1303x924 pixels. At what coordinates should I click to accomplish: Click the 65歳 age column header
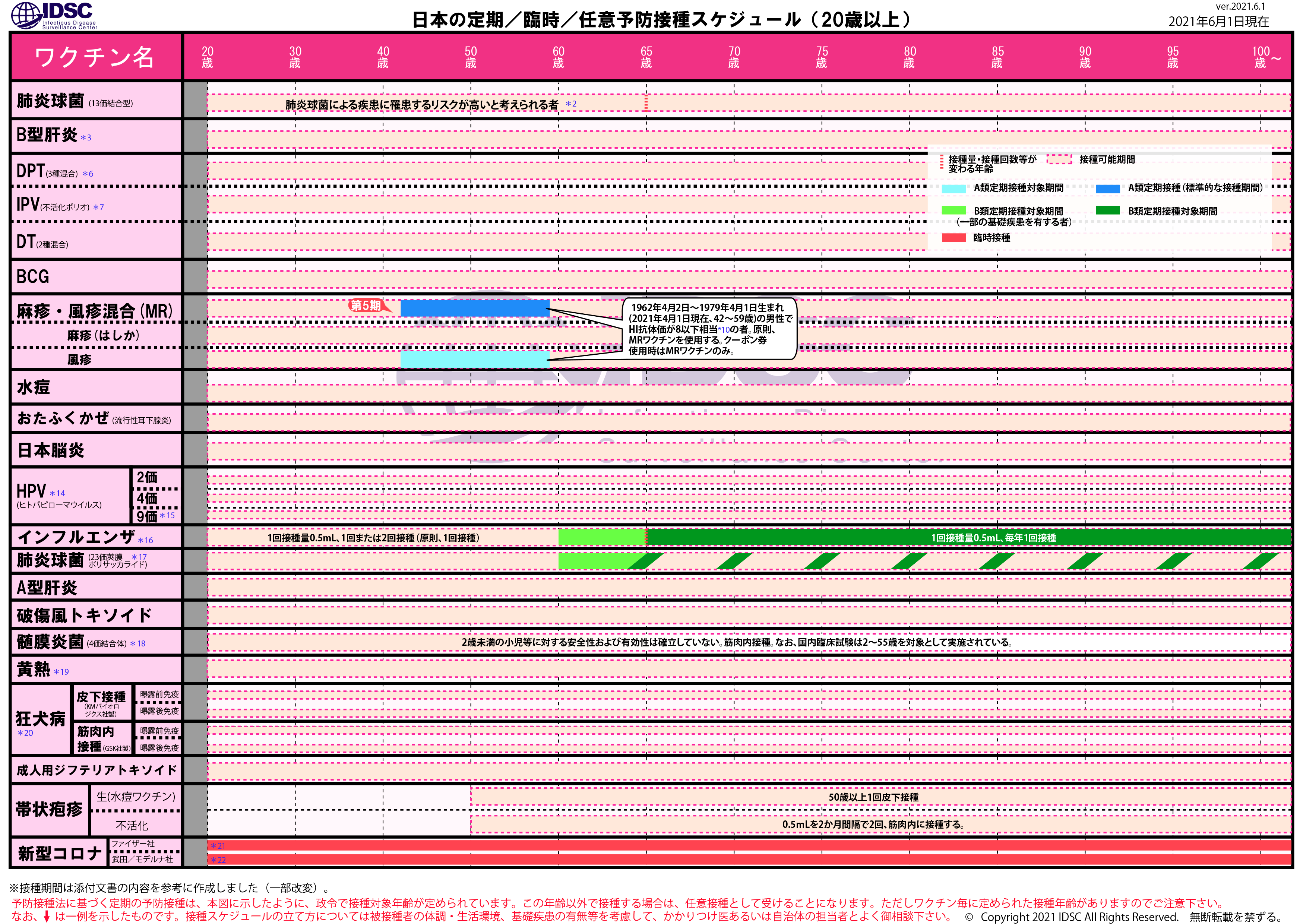(646, 57)
